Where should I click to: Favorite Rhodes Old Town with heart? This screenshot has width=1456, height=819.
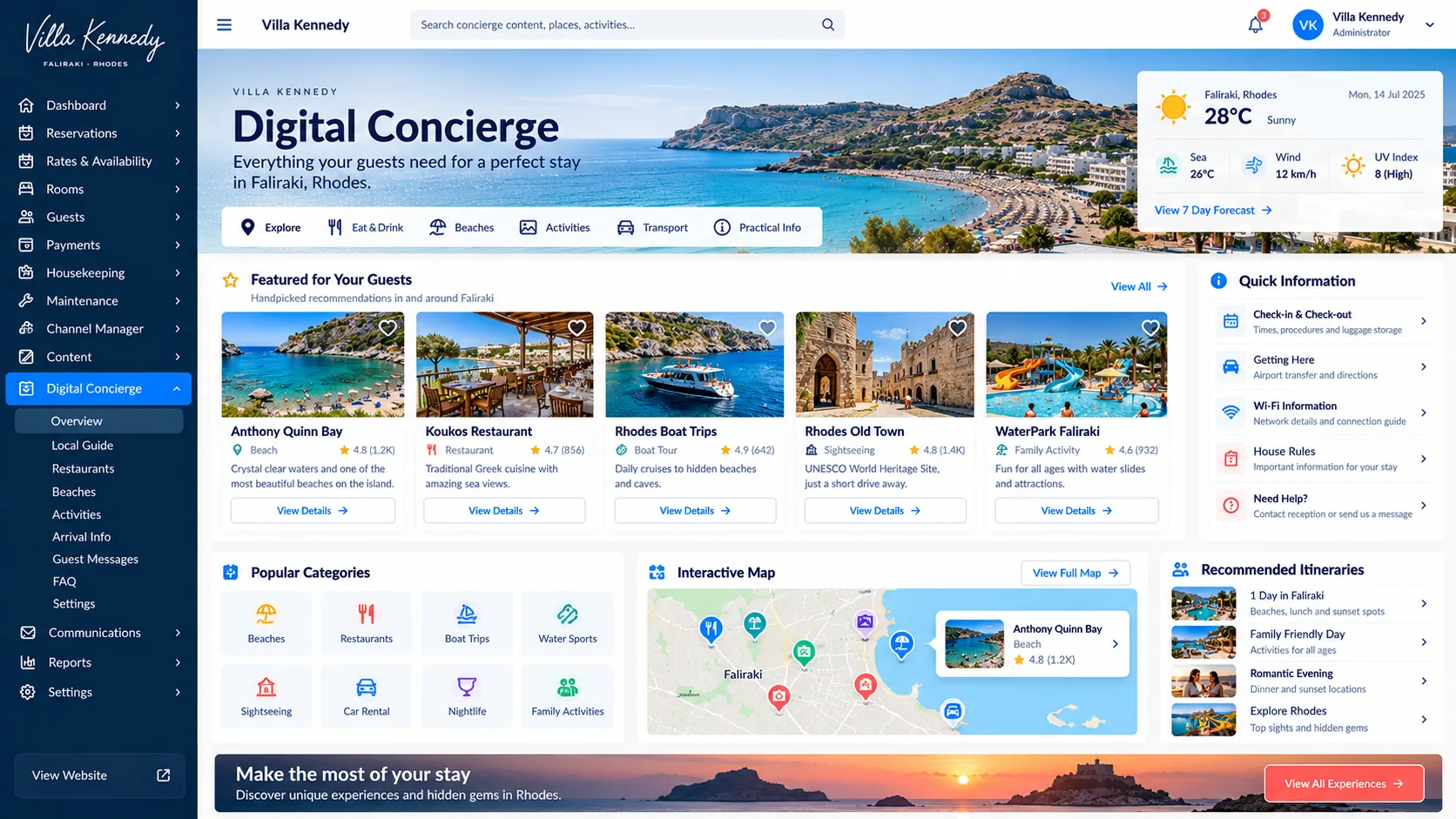point(958,328)
